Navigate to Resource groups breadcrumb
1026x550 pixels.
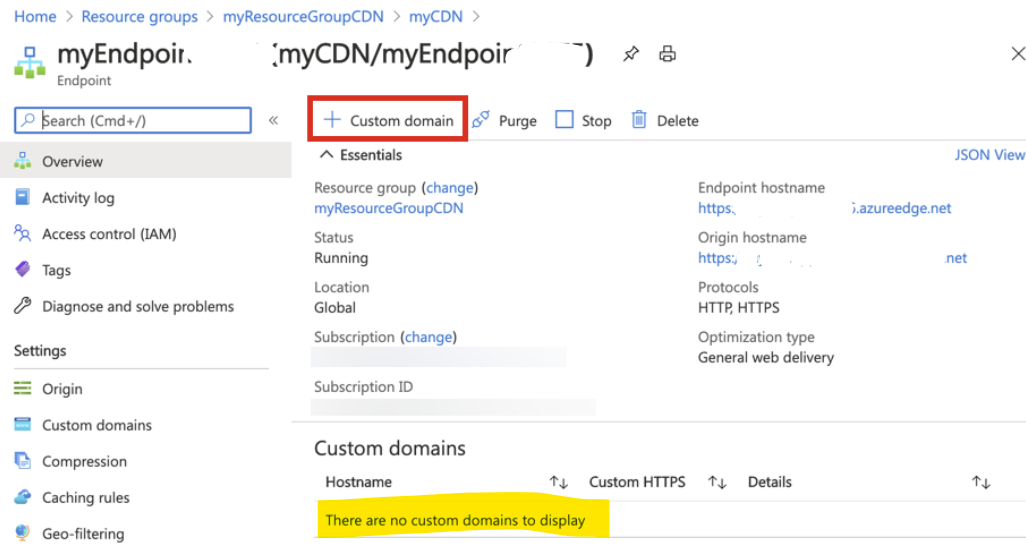[139, 16]
